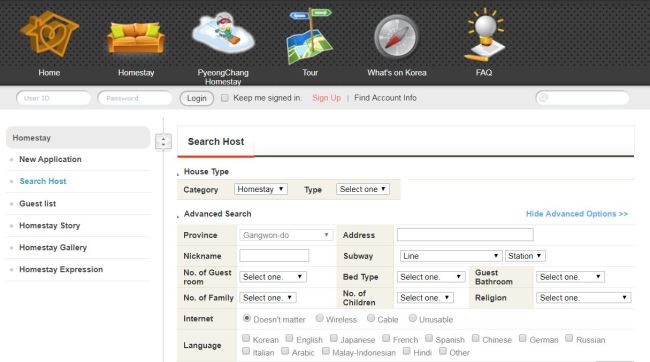Check the Other language box
The width and height of the screenshot is (650, 362).
pyautogui.click(x=443, y=351)
